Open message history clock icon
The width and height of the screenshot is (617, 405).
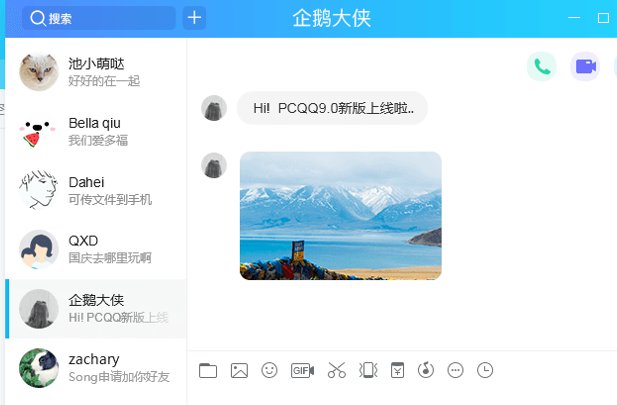pos(485,370)
